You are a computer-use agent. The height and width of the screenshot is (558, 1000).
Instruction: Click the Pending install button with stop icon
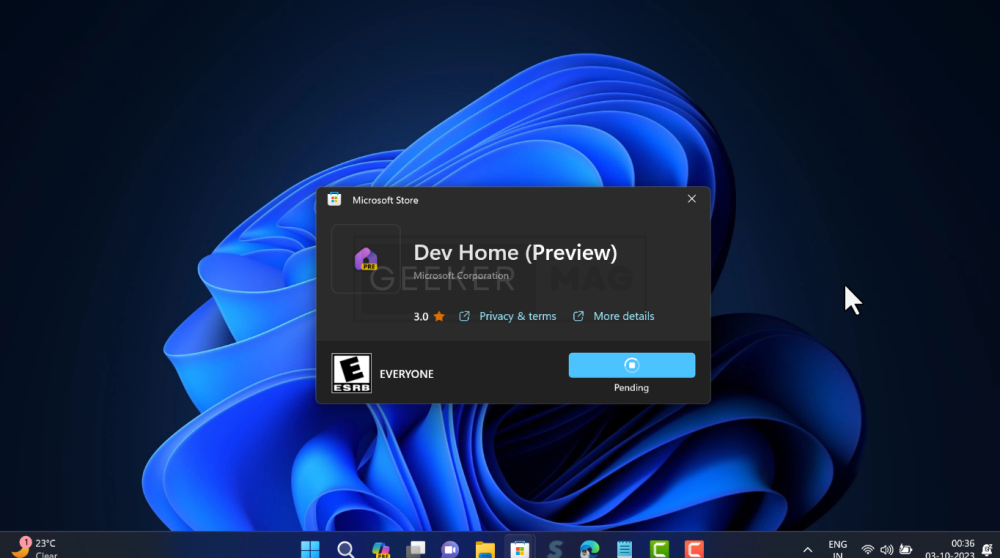[631, 365]
